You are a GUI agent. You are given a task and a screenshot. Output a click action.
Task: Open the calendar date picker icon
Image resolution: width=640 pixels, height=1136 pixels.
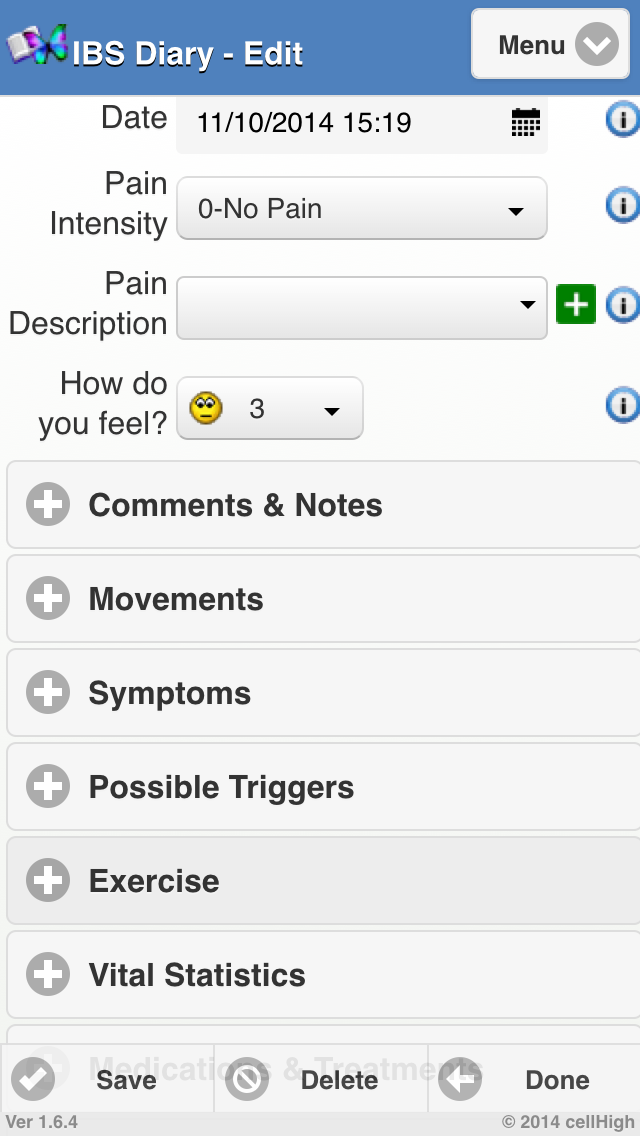tap(525, 123)
